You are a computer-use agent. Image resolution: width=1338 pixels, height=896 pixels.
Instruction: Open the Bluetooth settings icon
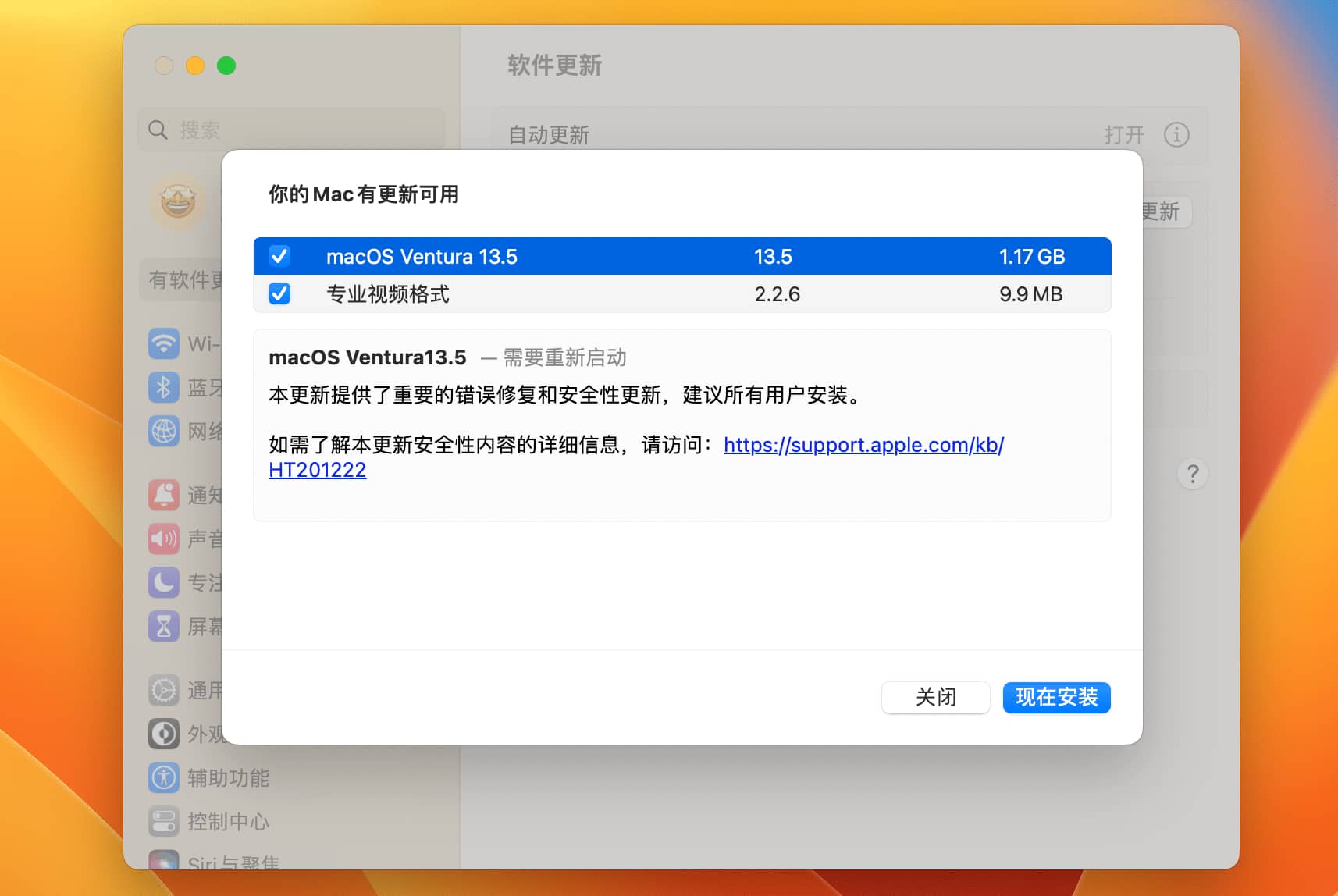(164, 387)
